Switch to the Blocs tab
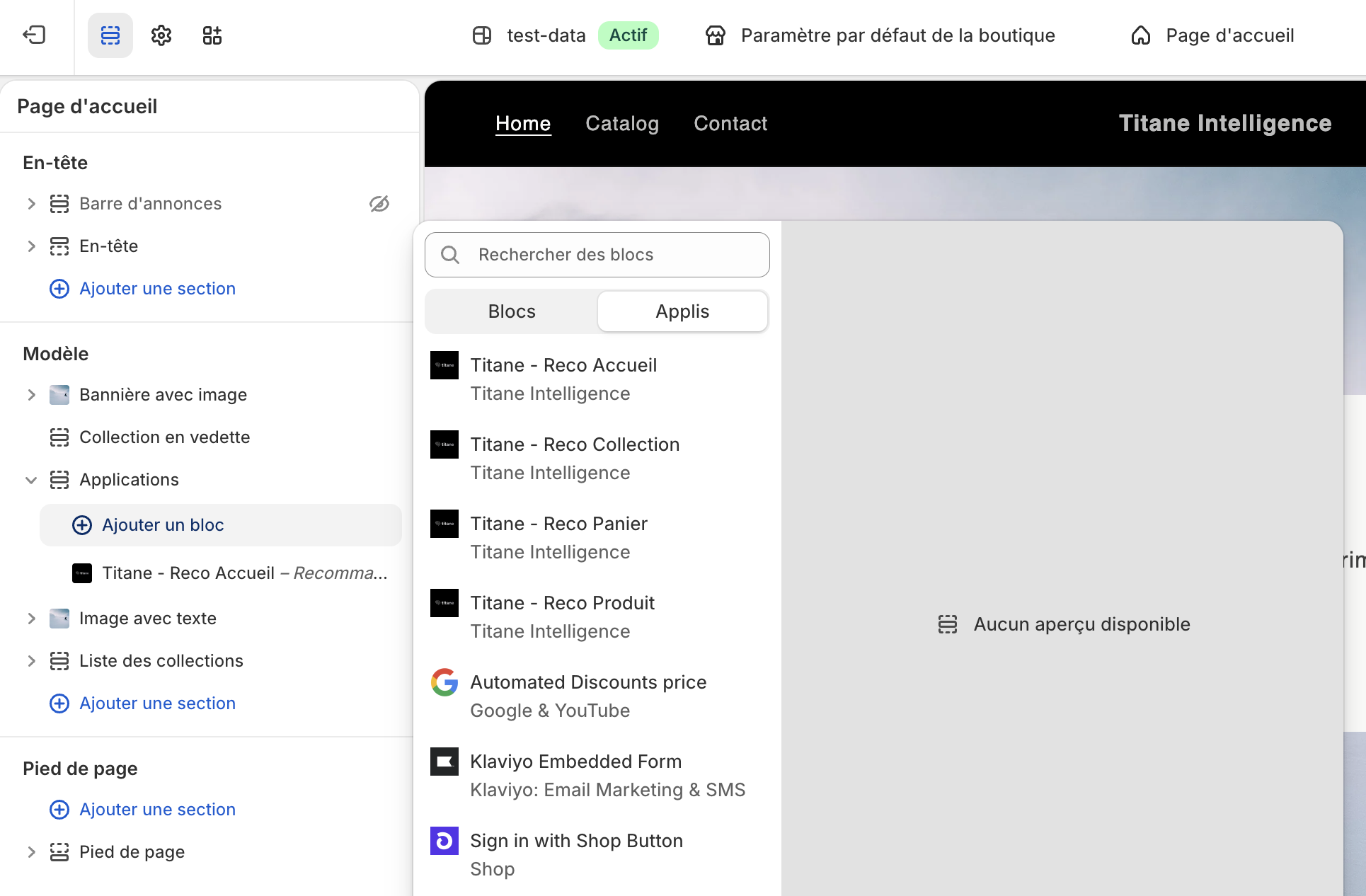 512,311
